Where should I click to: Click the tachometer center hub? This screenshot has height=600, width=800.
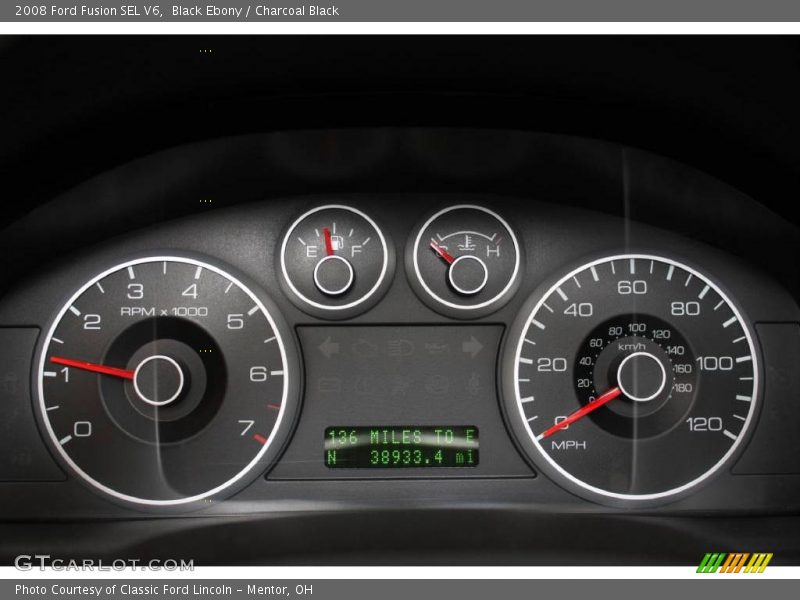click(159, 380)
